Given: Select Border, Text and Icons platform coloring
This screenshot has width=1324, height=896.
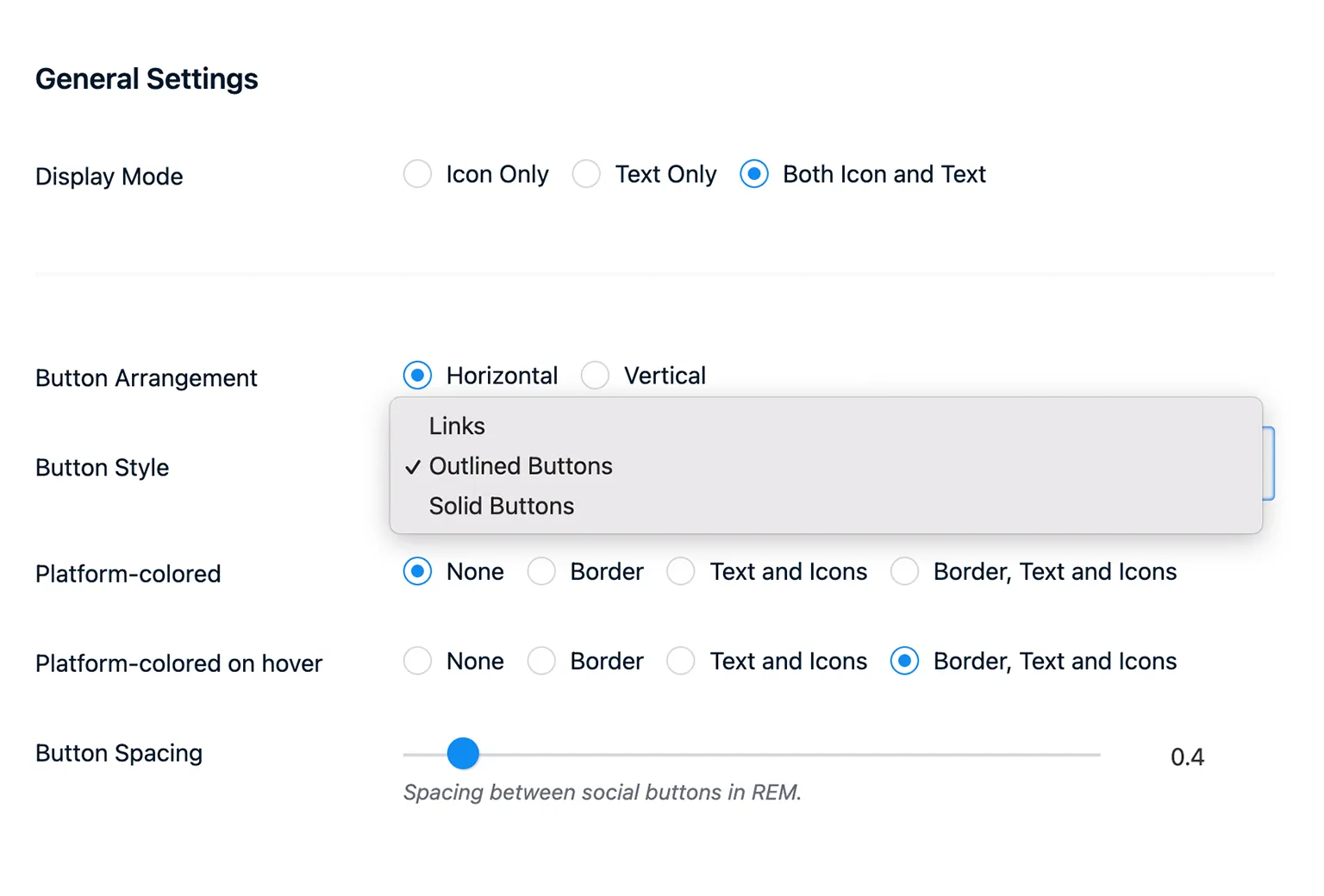Looking at the screenshot, I should [904, 571].
